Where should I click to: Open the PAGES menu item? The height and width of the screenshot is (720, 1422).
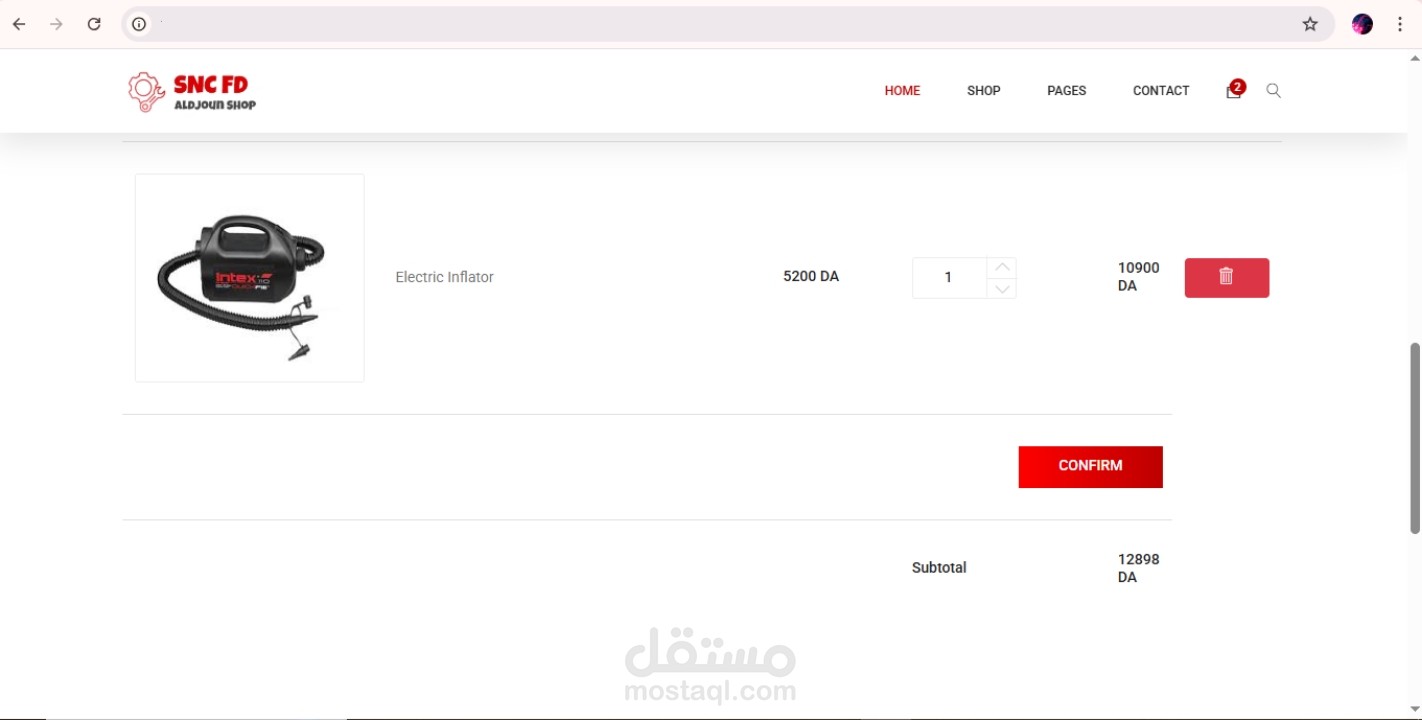1067,90
